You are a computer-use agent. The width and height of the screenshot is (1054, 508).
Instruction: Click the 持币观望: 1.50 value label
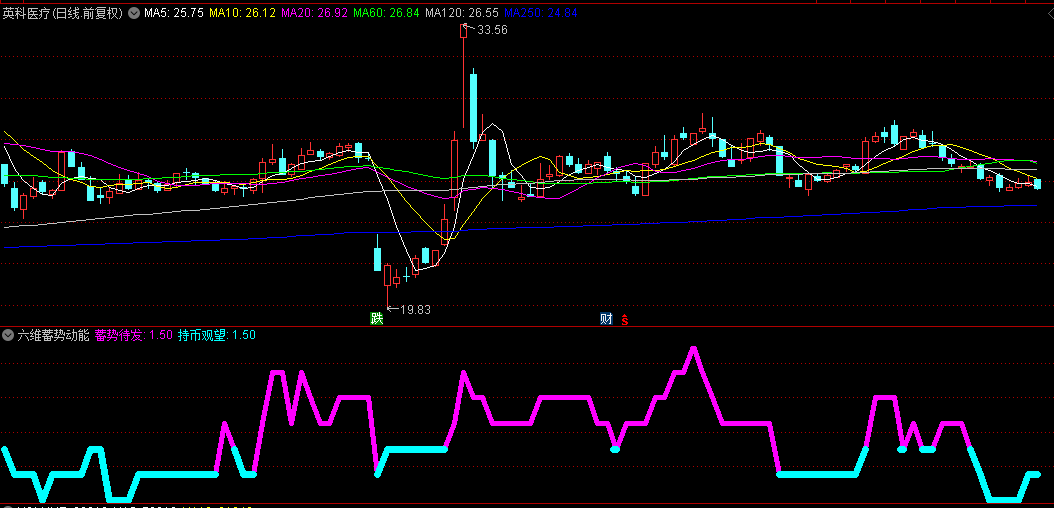point(216,335)
